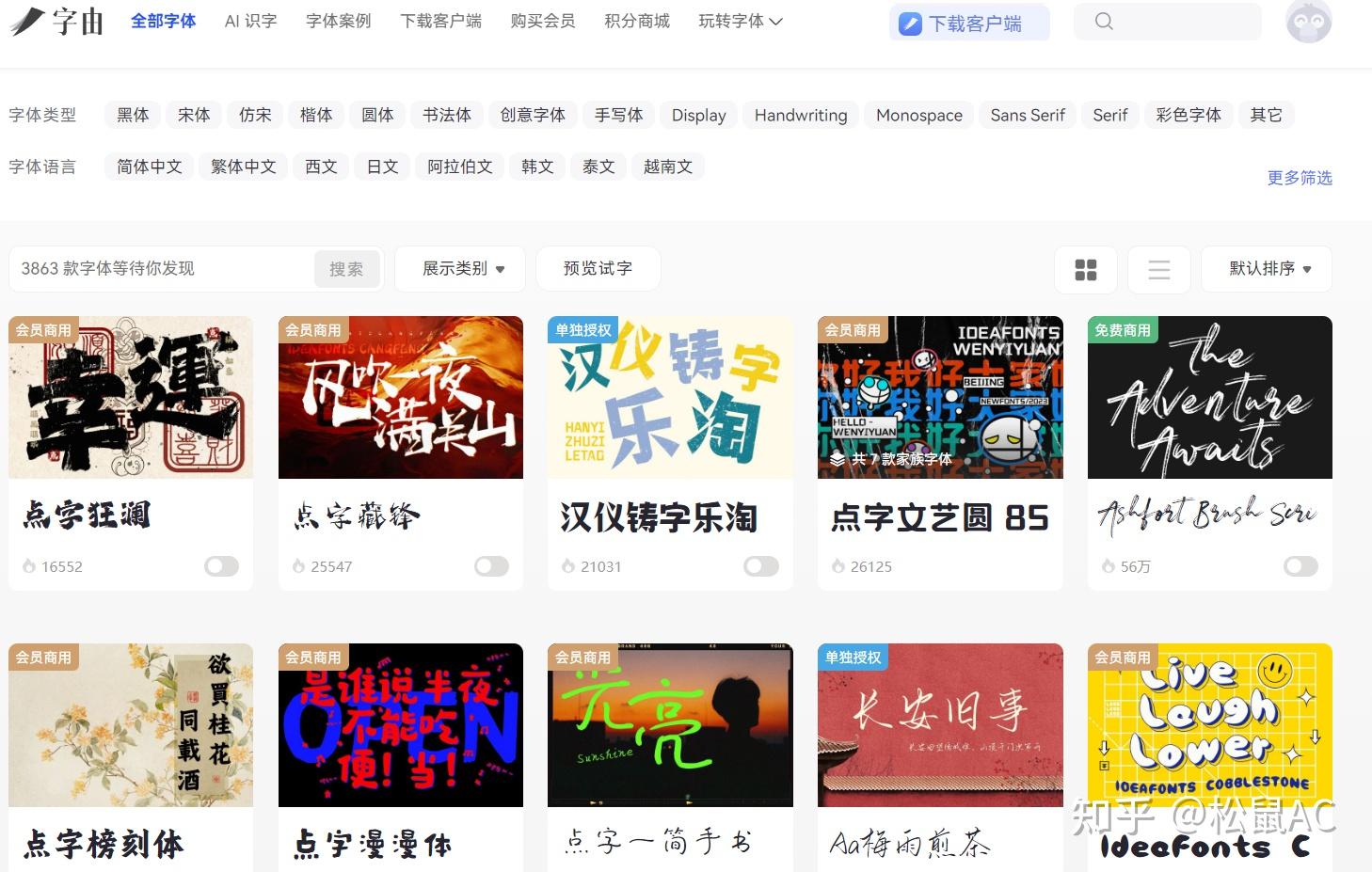The height and width of the screenshot is (872, 1372).
Task: Expand the 玩转字体 dropdown menu
Action: click(741, 21)
